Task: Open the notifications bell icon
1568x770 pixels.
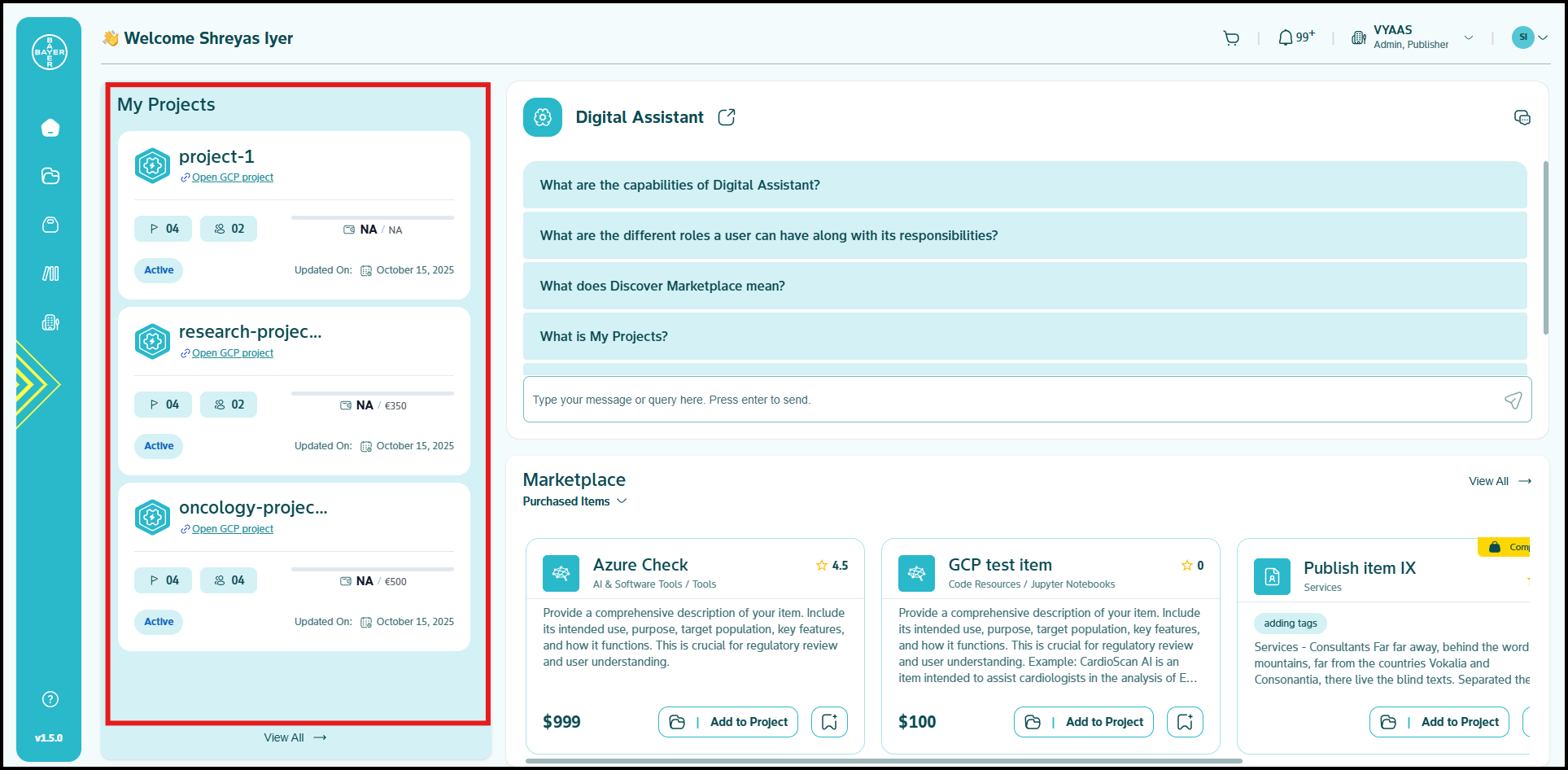Action: pyautogui.click(x=1286, y=37)
